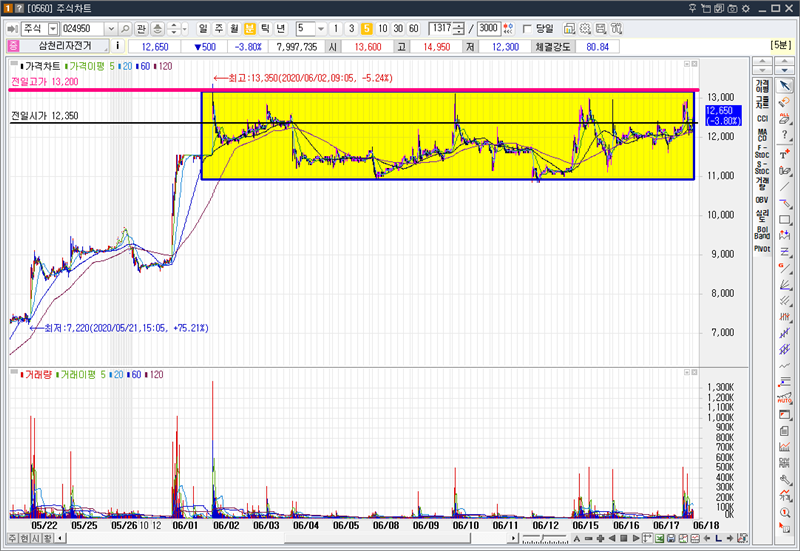Select the 분 (minute) period toggle
800x551 pixels.
[249, 29]
